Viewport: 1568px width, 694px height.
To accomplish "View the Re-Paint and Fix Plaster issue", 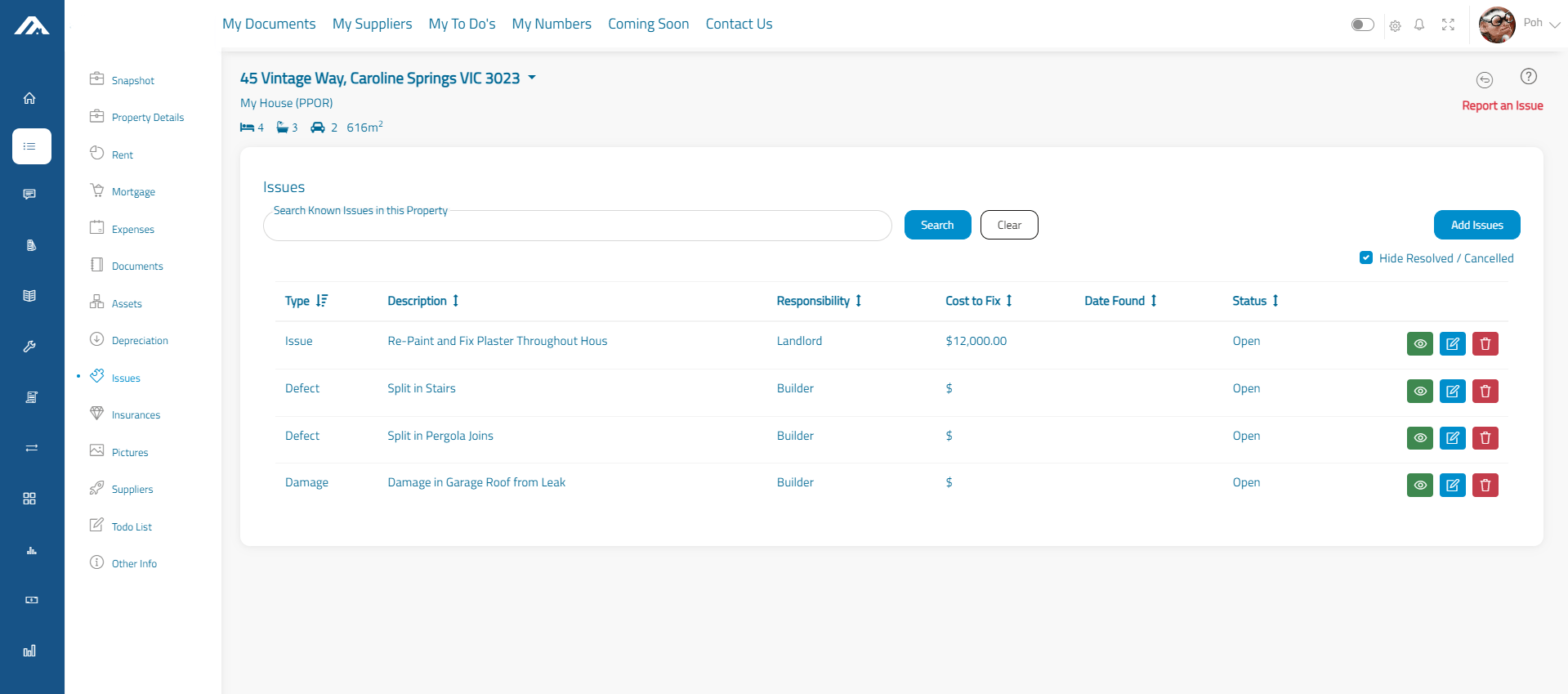I will [1419, 343].
